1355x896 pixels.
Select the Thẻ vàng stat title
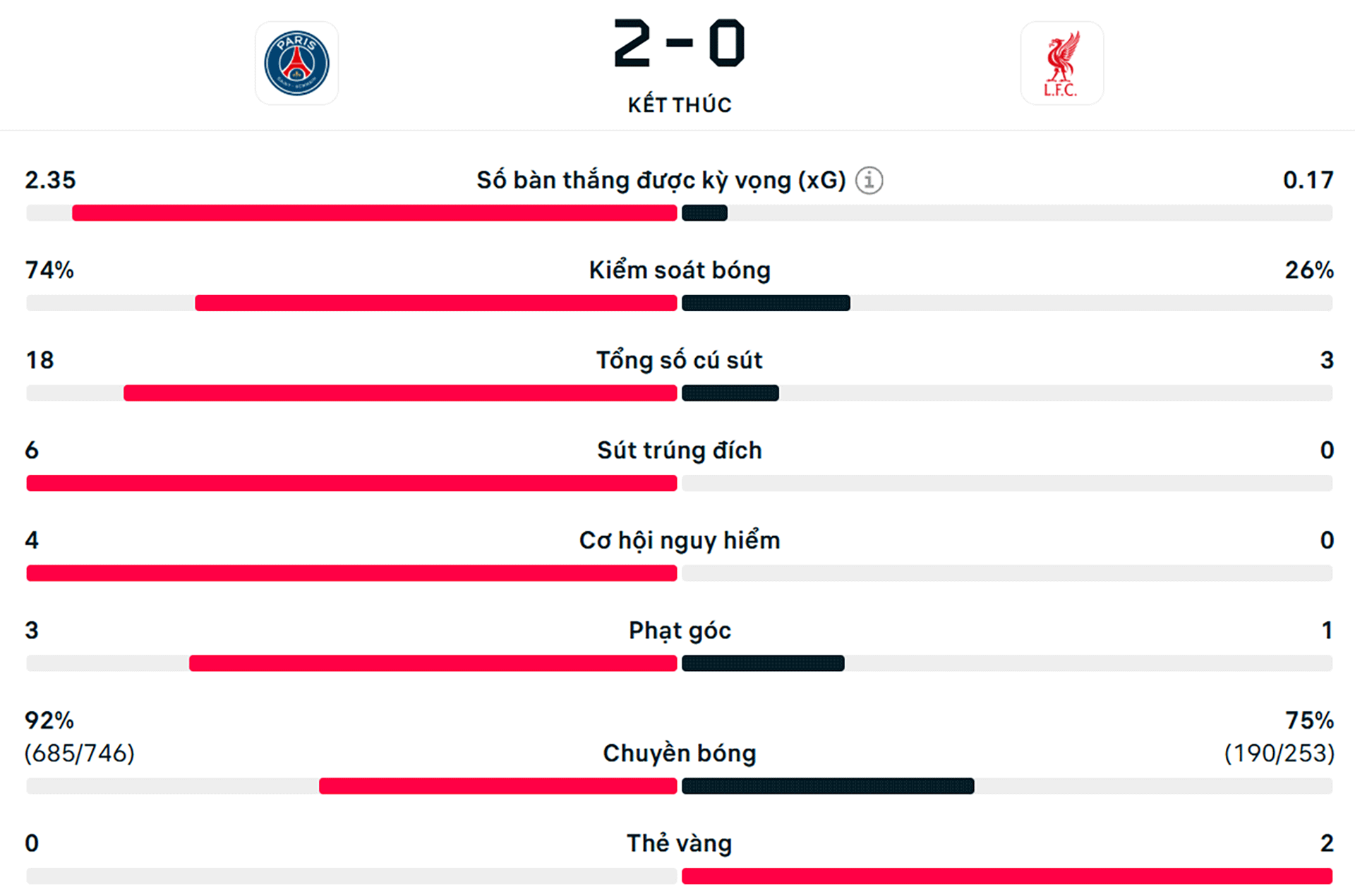[680, 843]
